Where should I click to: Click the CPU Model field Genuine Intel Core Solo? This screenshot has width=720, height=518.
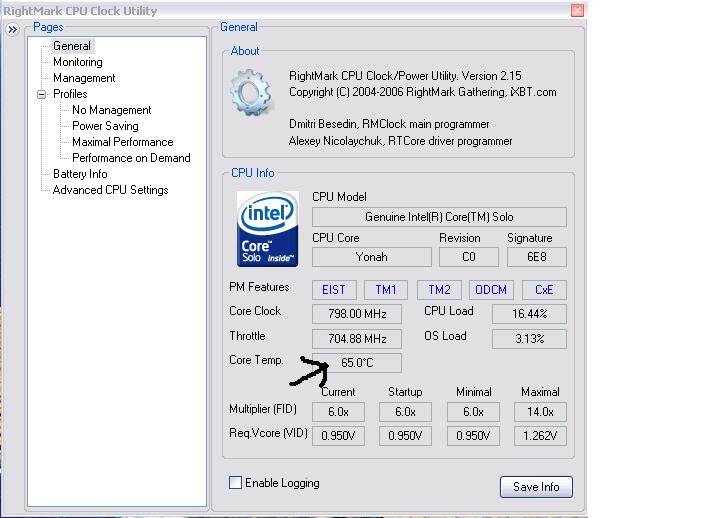pos(439,217)
